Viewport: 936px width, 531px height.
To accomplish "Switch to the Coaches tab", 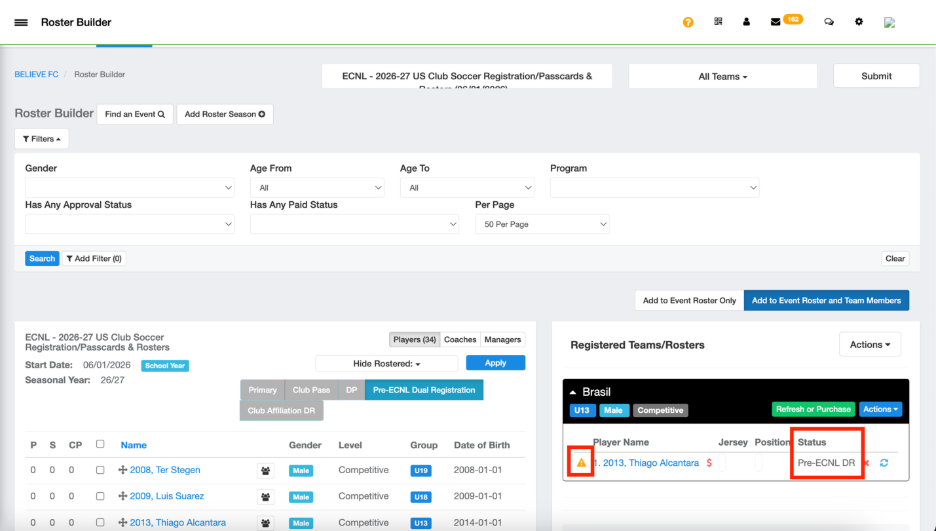I will coord(460,339).
